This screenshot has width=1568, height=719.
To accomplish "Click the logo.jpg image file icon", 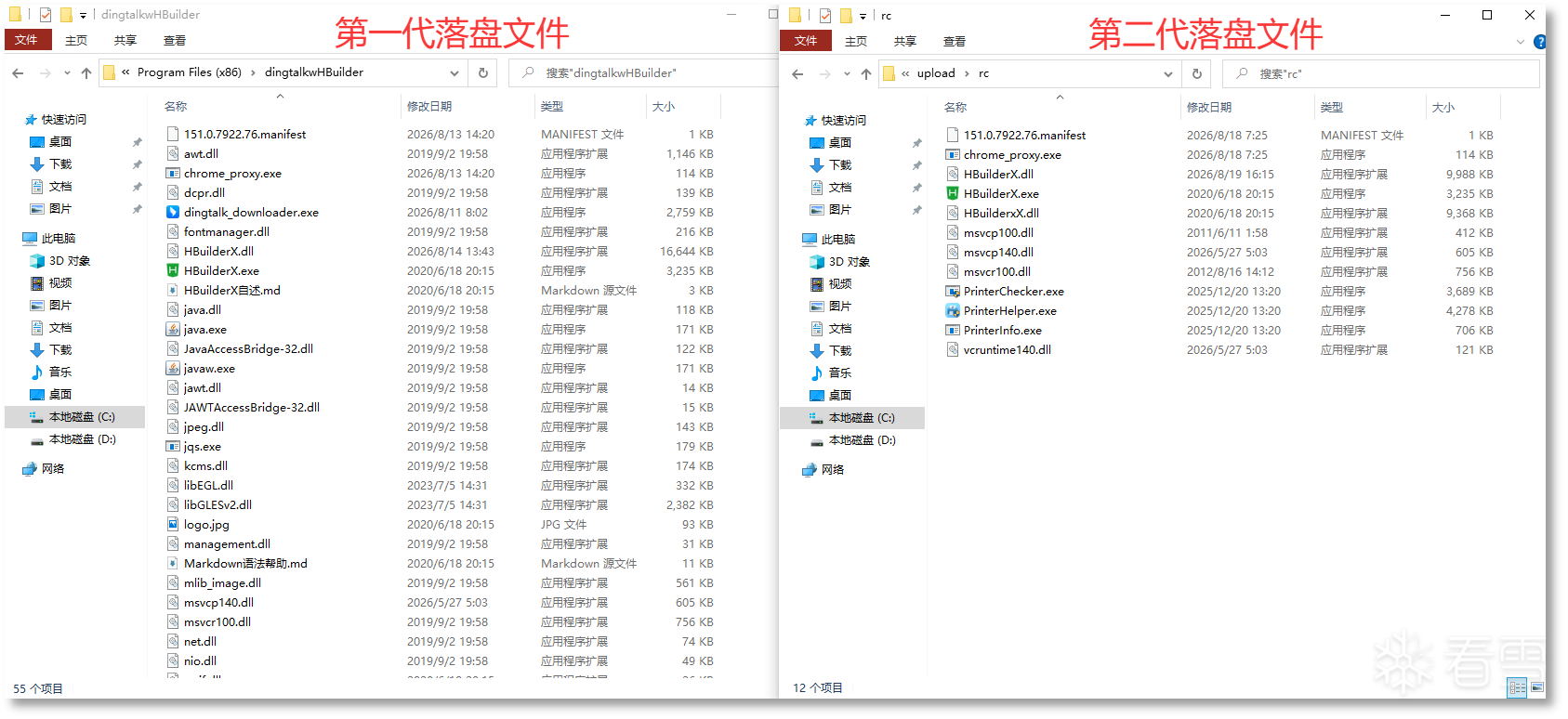I will click(172, 524).
